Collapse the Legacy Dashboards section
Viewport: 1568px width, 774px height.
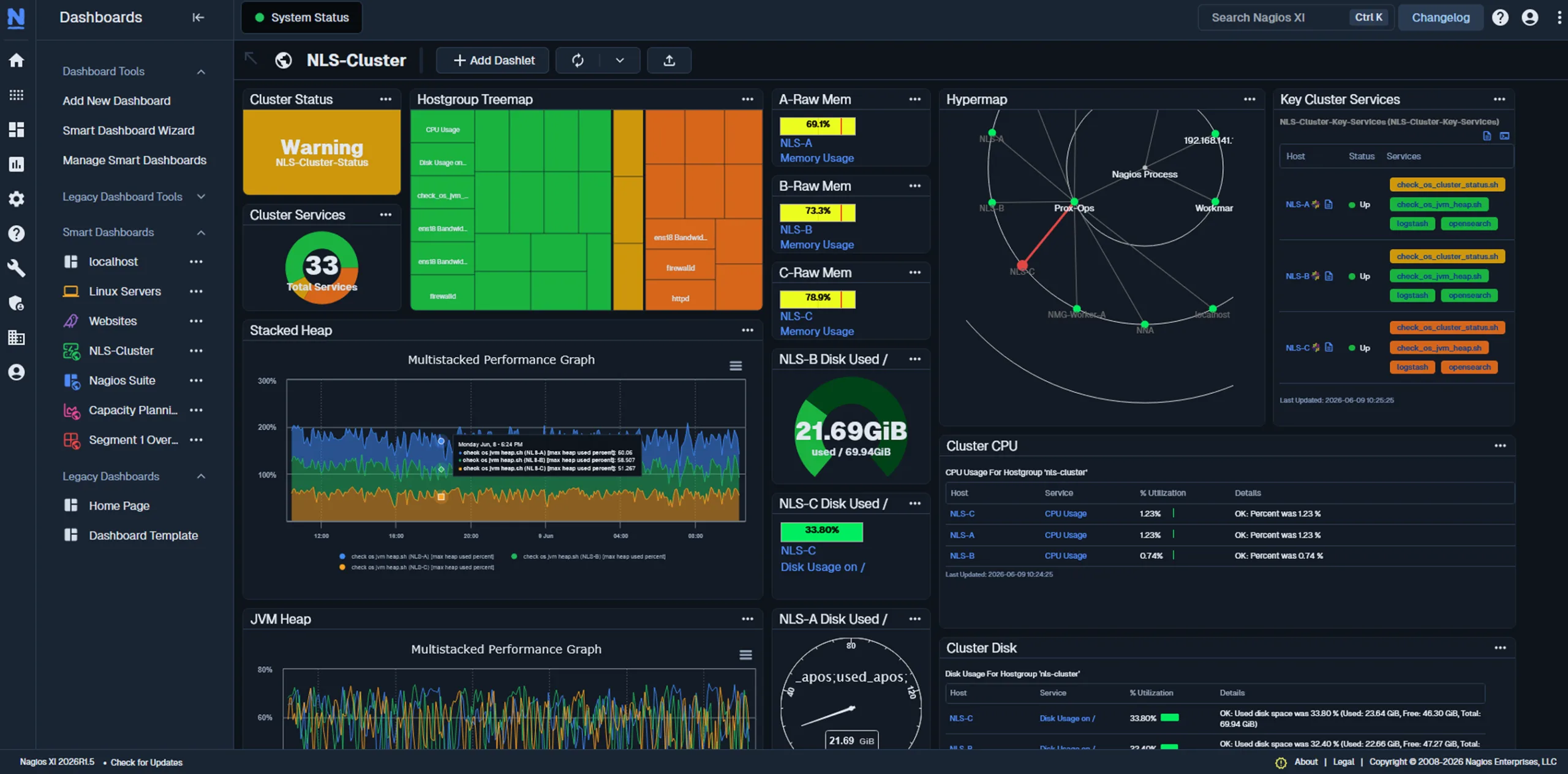pos(201,476)
